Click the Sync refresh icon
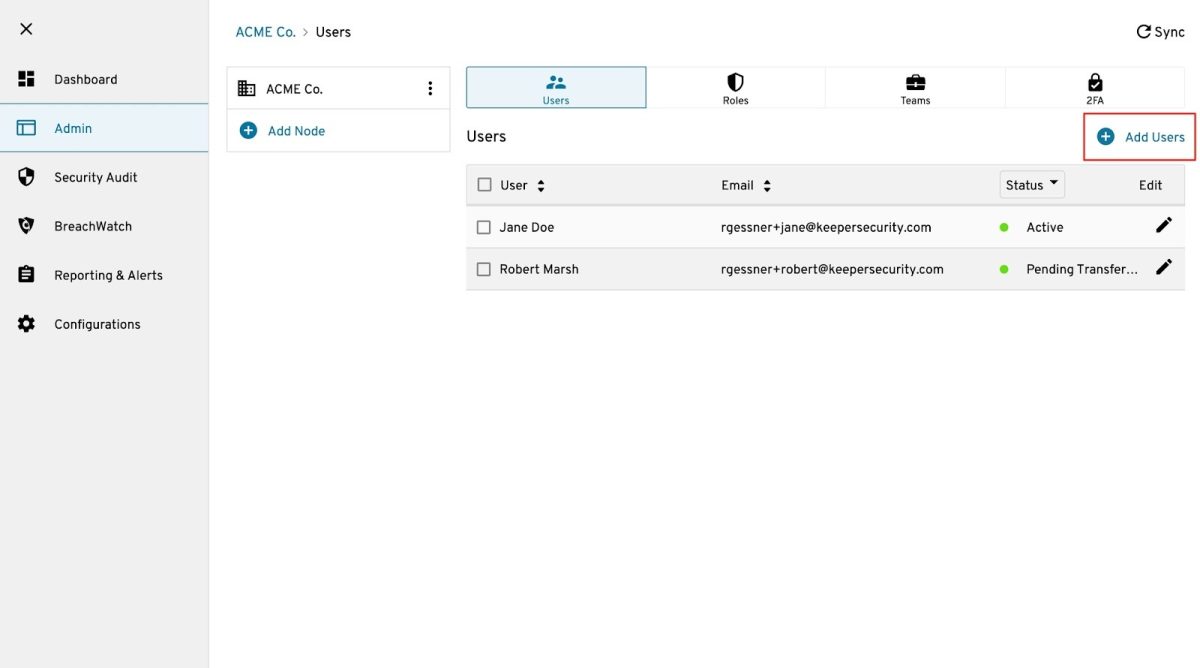1200x668 pixels. pyautogui.click(x=1143, y=32)
